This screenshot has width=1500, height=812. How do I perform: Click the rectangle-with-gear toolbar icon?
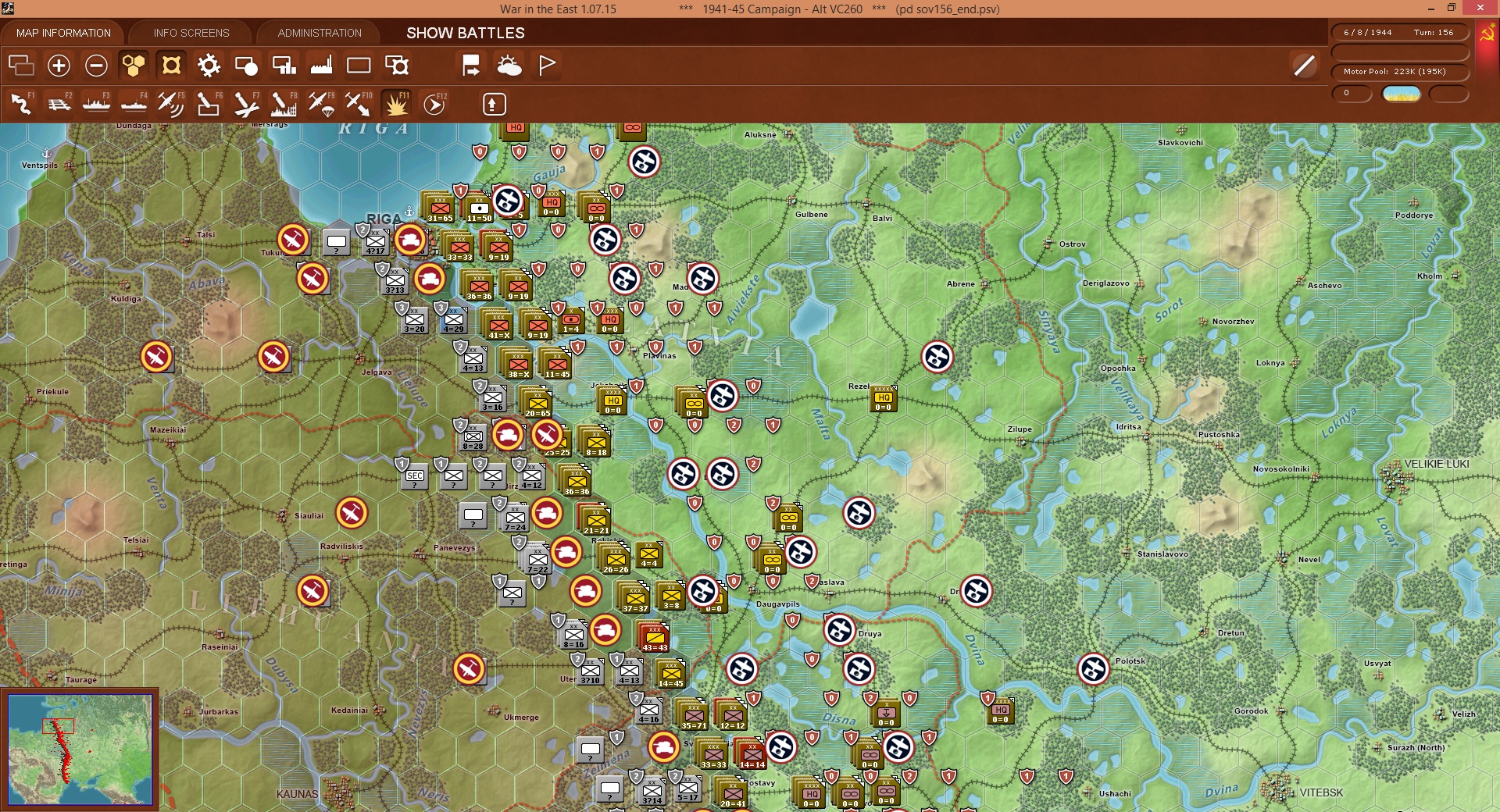(x=397, y=66)
